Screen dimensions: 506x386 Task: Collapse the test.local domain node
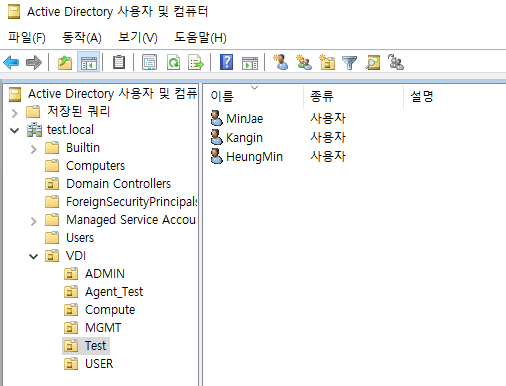pos(14,130)
